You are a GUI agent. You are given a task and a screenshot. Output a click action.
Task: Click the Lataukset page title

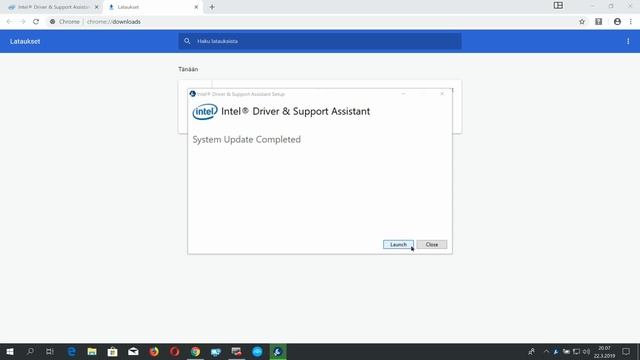(25, 41)
